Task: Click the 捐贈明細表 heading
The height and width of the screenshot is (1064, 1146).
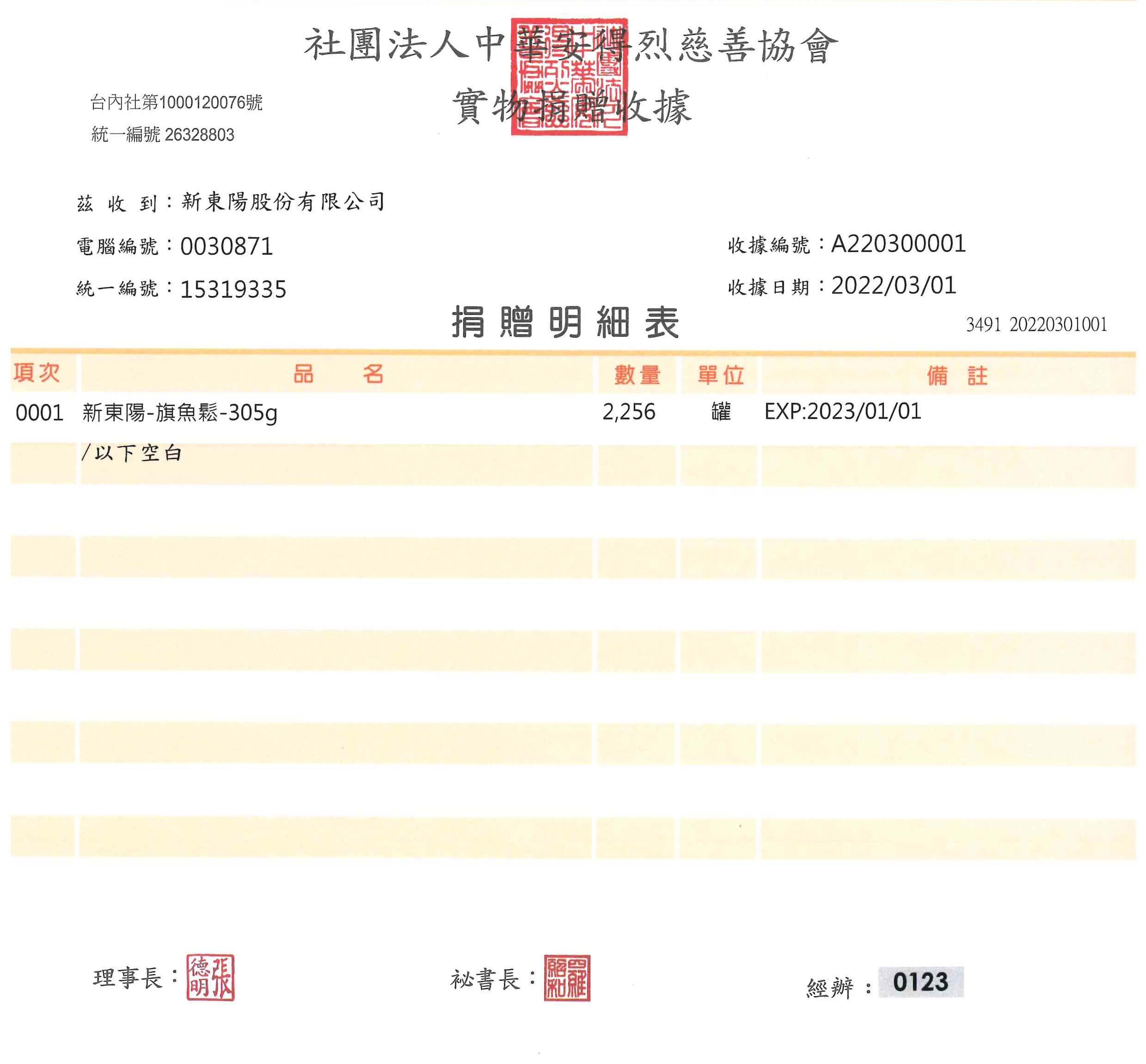Action: click(x=565, y=322)
